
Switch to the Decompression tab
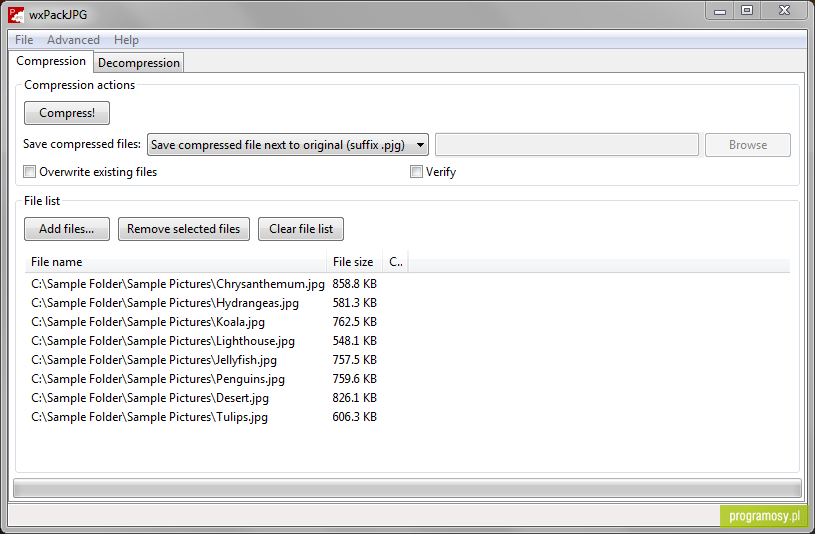click(139, 63)
